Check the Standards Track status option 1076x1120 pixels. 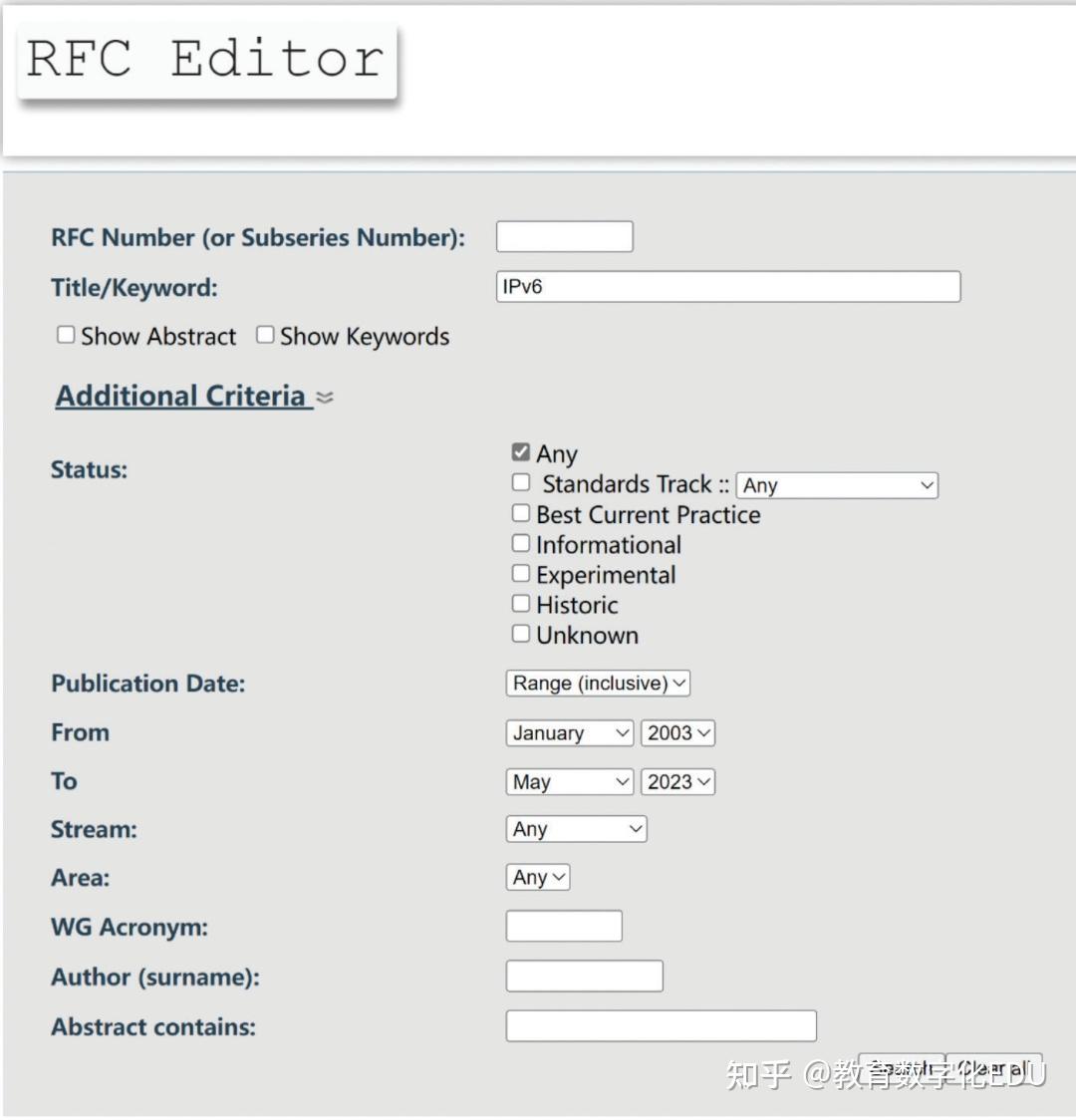click(x=521, y=481)
